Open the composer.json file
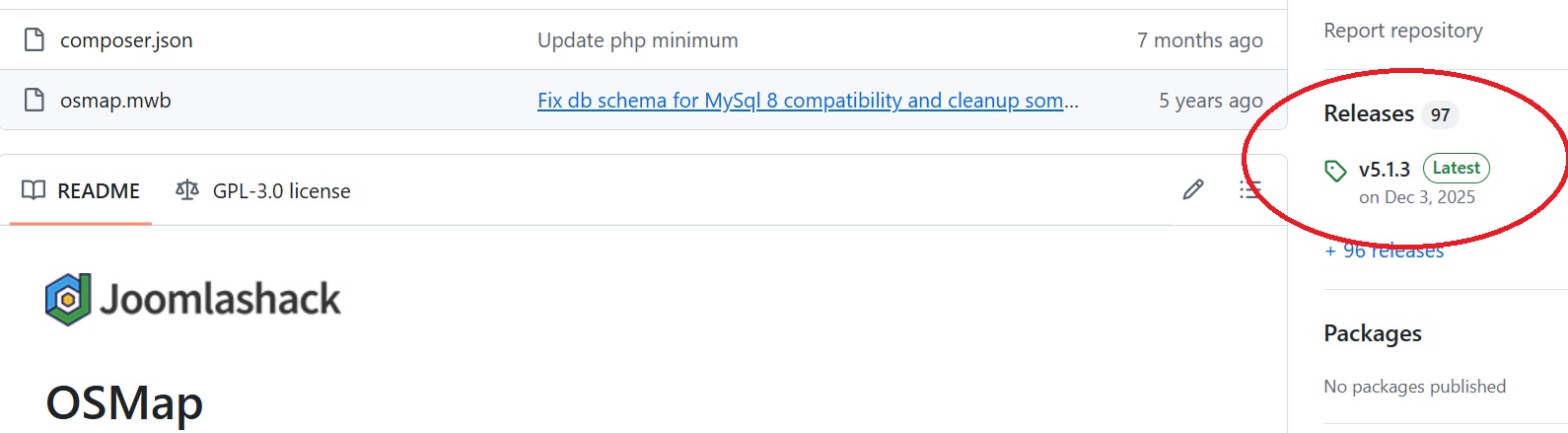This screenshot has width=1568, height=433. coord(126,40)
